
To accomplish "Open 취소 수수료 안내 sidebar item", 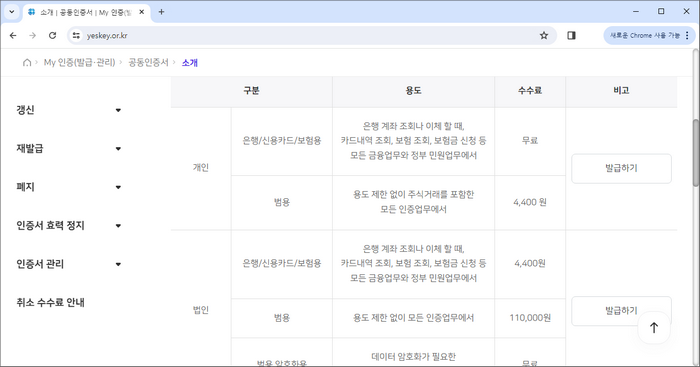I will [x=50, y=302].
